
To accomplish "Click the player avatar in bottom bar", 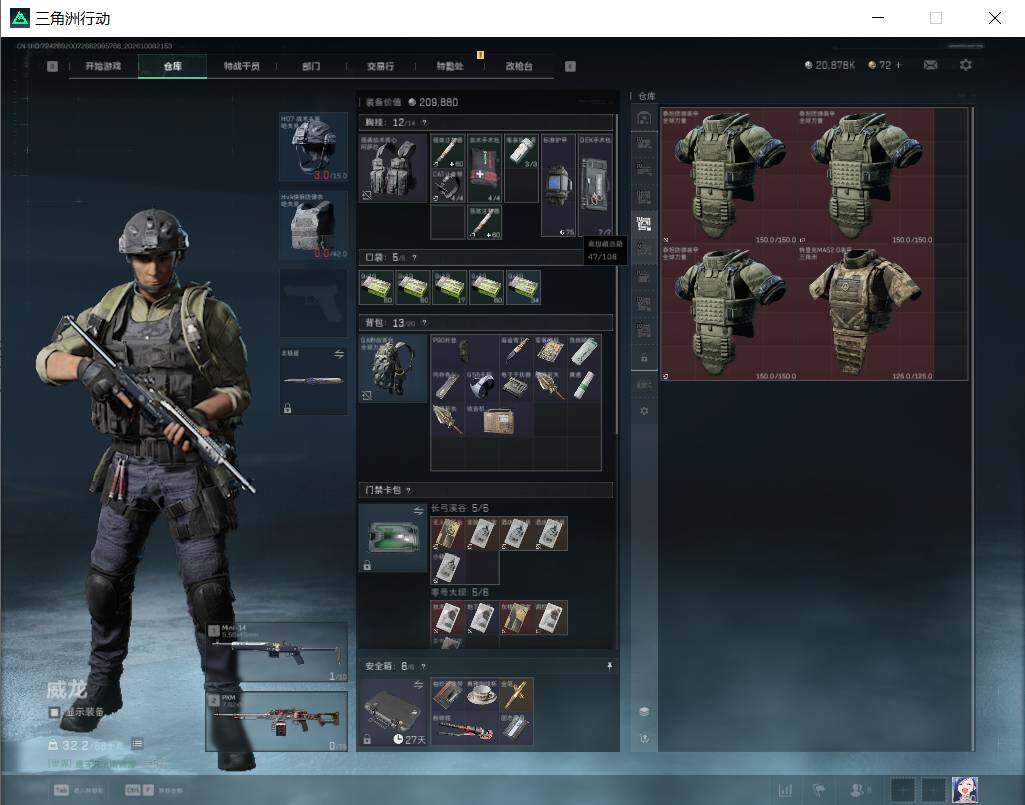I will click(x=964, y=790).
